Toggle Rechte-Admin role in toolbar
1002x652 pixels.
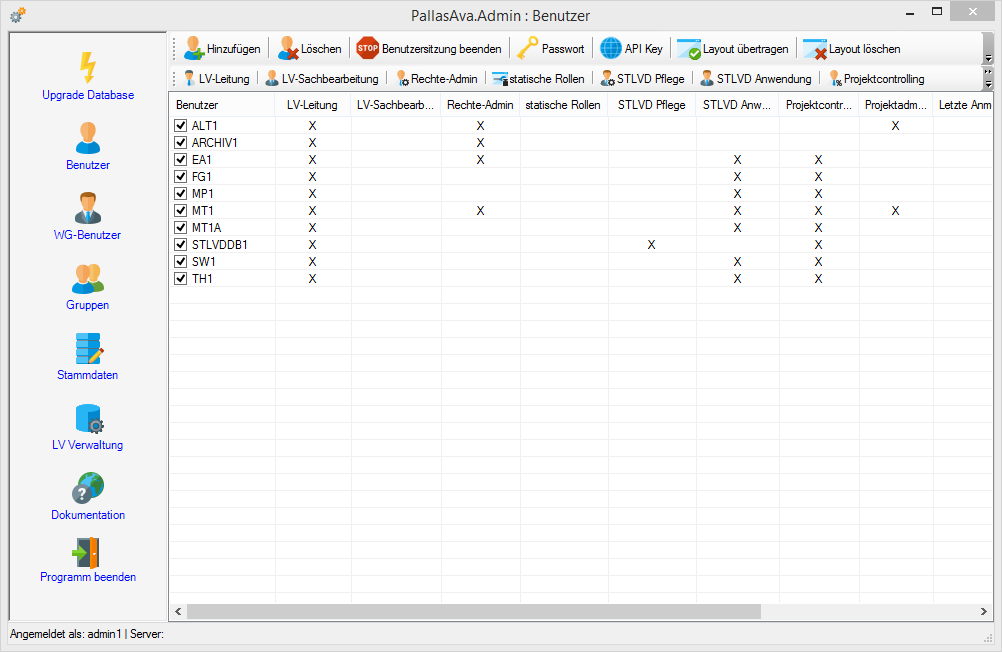(x=436, y=79)
